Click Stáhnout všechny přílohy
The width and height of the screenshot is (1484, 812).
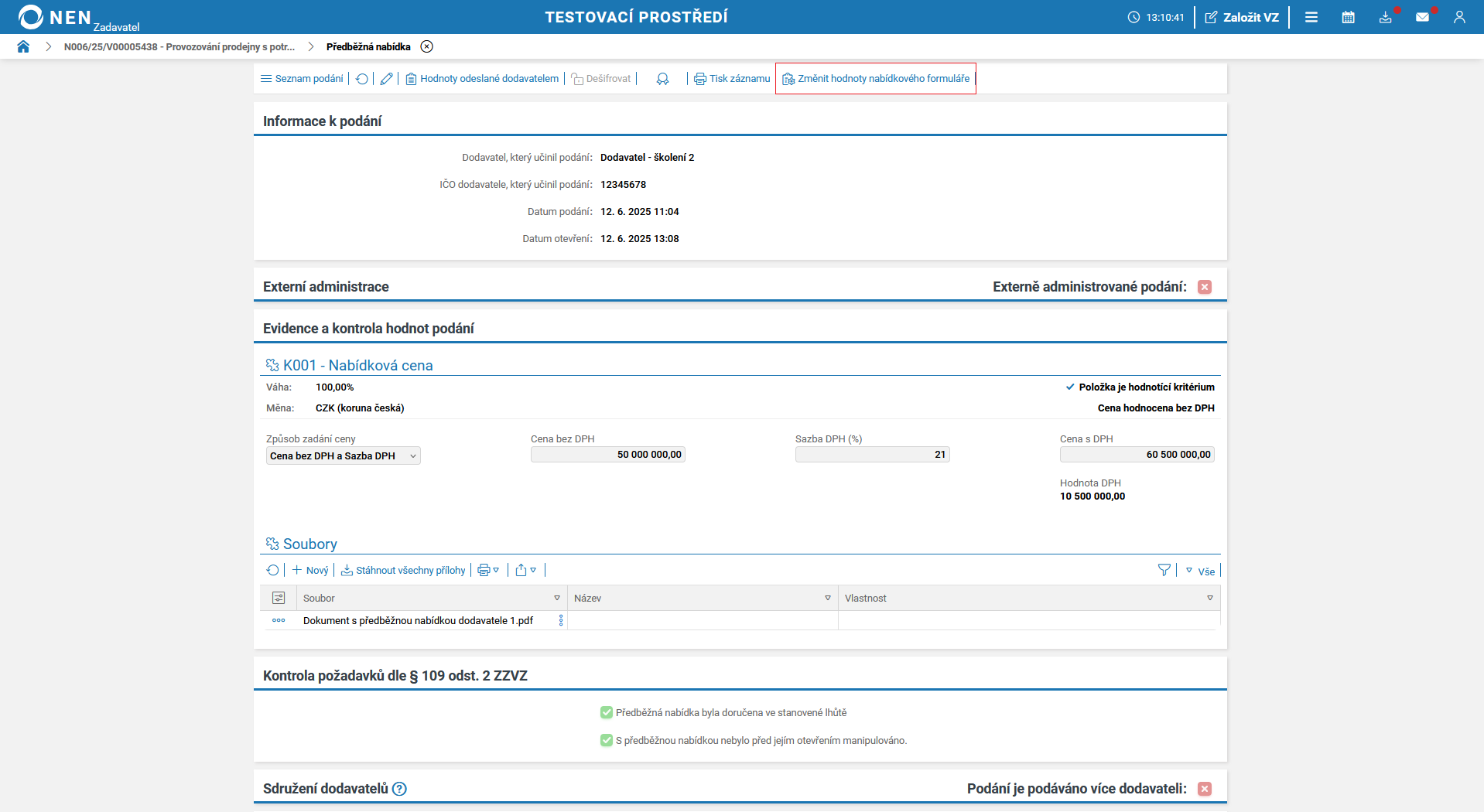tap(403, 570)
